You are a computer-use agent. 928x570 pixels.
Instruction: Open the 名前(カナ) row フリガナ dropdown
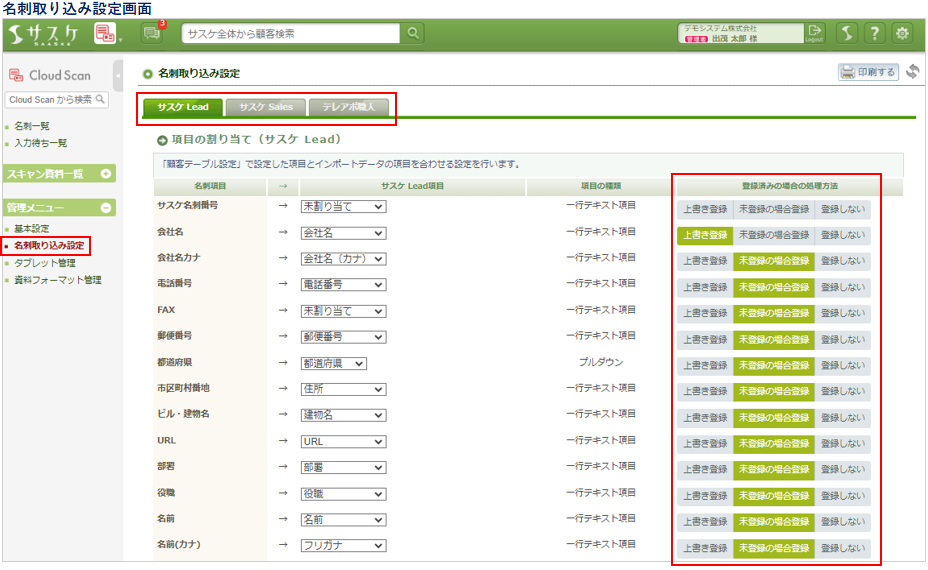[x=343, y=546]
